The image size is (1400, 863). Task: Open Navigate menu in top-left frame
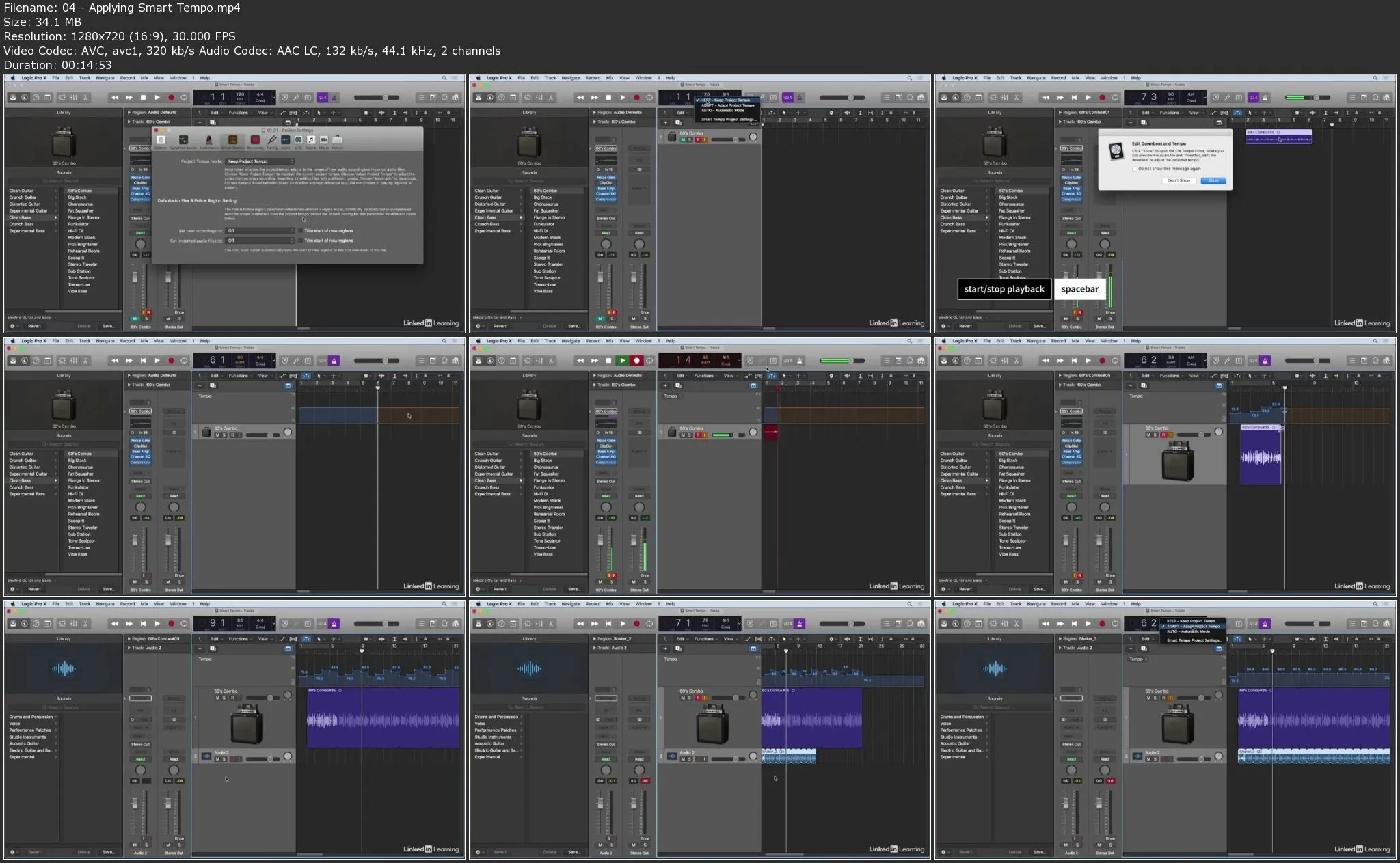105,78
